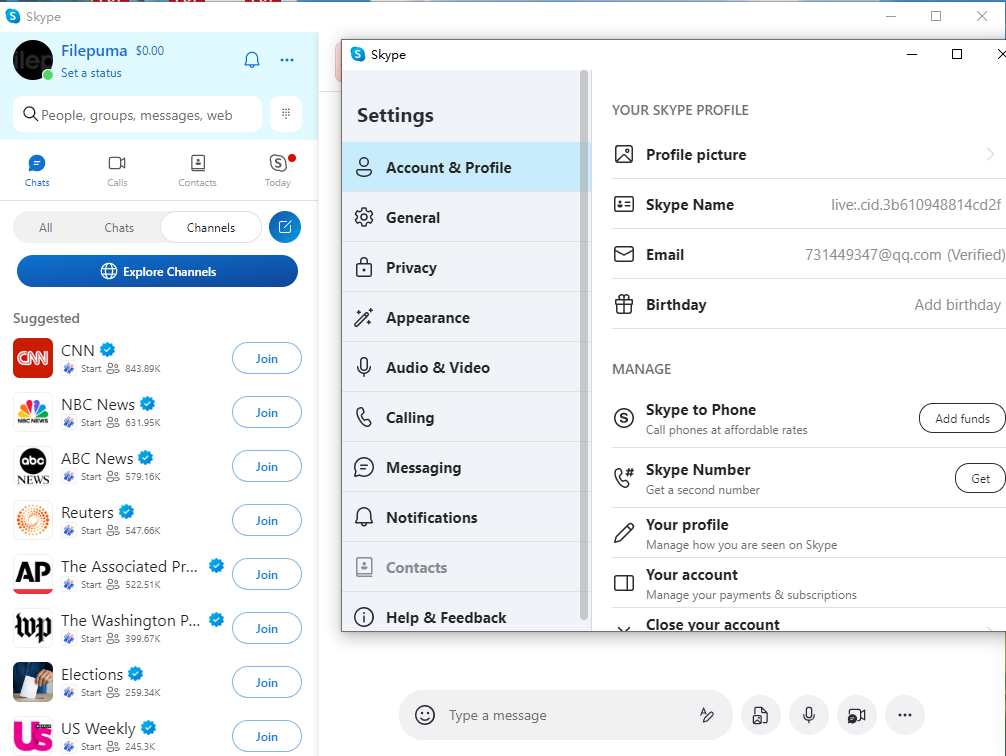This screenshot has height=756, width=1006.
Task: Open the dial pad icon beside search
Action: pos(286,114)
